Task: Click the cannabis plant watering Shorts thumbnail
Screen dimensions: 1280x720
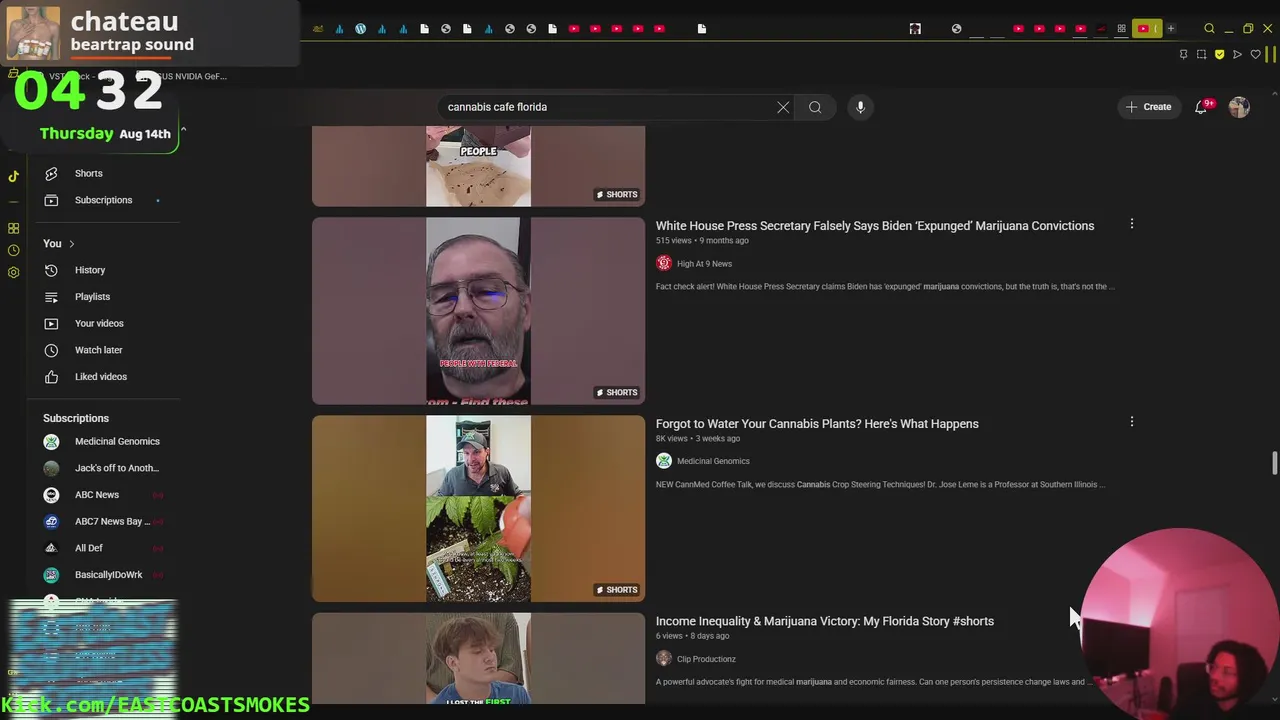Action: tap(478, 509)
